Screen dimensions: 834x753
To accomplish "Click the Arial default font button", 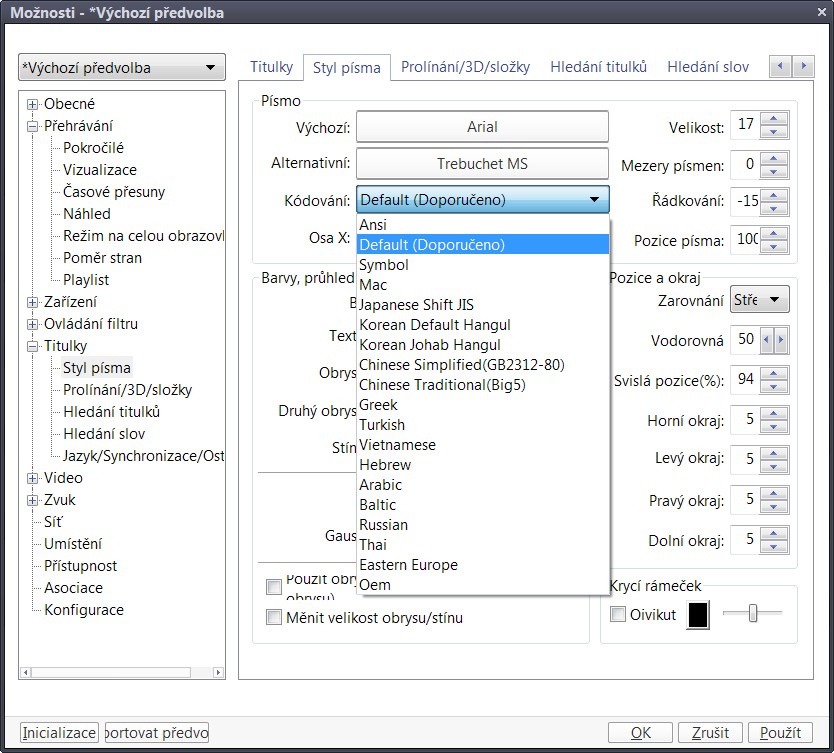I will click(482, 127).
